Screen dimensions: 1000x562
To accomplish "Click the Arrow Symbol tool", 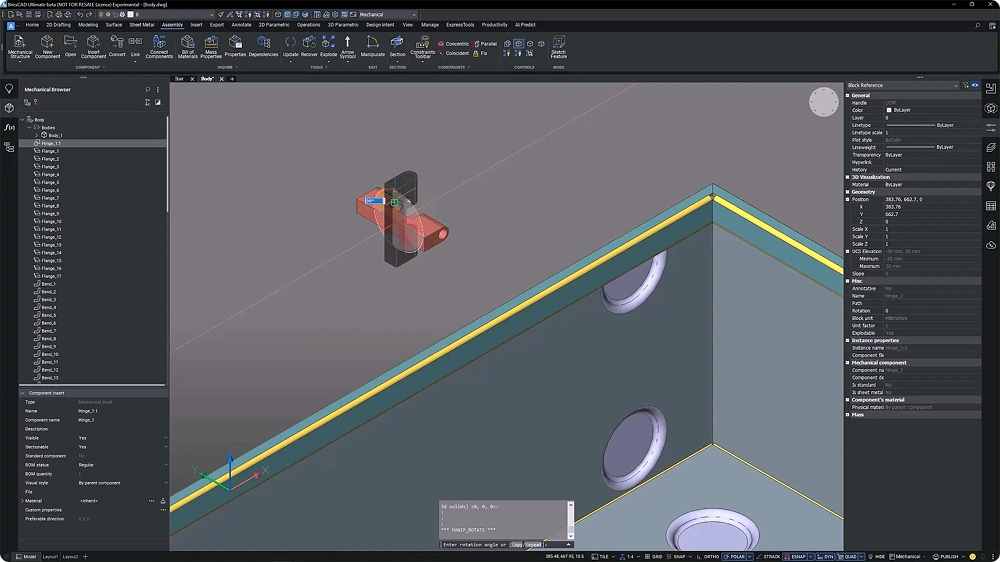I will [348, 47].
